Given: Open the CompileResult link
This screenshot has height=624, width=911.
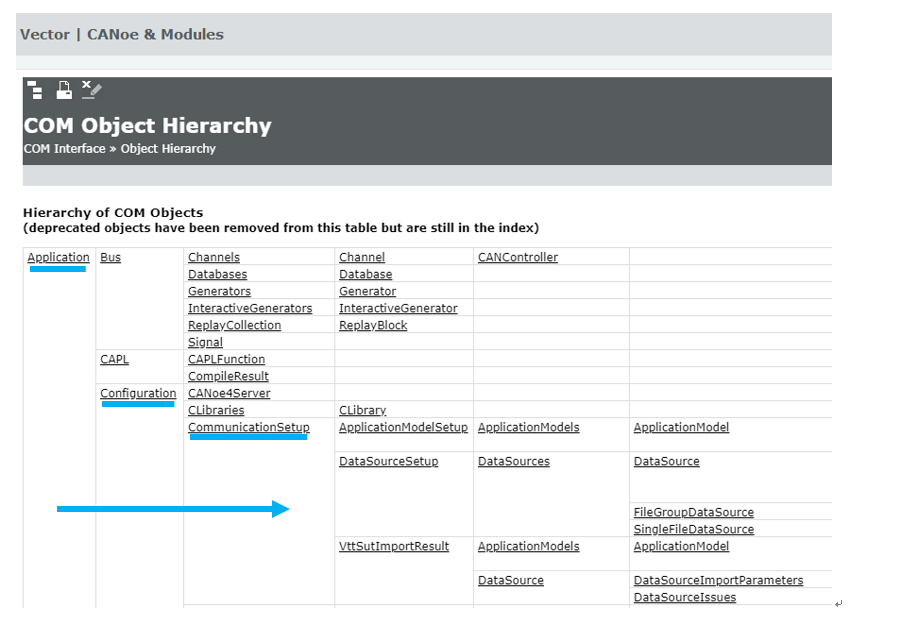Looking at the screenshot, I should pyautogui.click(x=228, y=376).
